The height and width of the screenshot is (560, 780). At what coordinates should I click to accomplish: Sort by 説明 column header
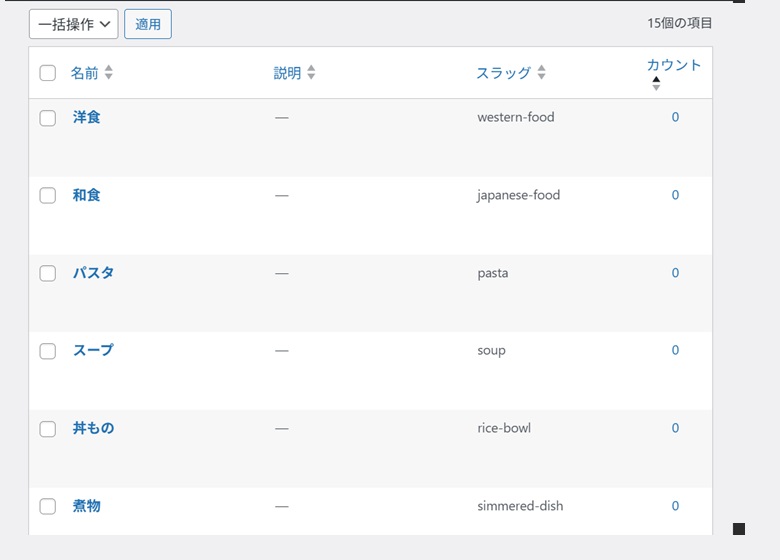pyautogui.click(x=287, y=73)
